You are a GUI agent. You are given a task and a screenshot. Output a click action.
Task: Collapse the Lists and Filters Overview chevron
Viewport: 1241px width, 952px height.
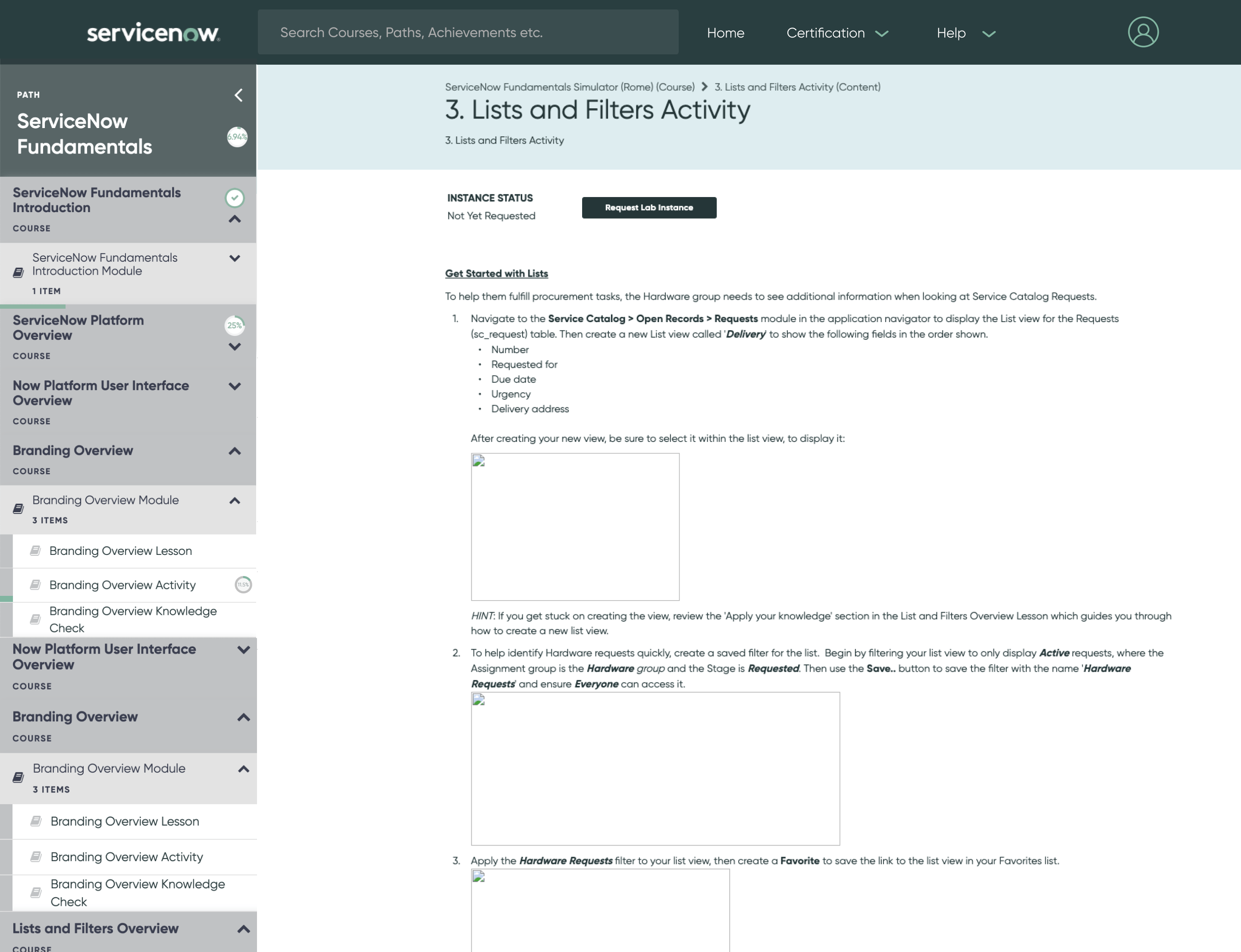[243, 929]
